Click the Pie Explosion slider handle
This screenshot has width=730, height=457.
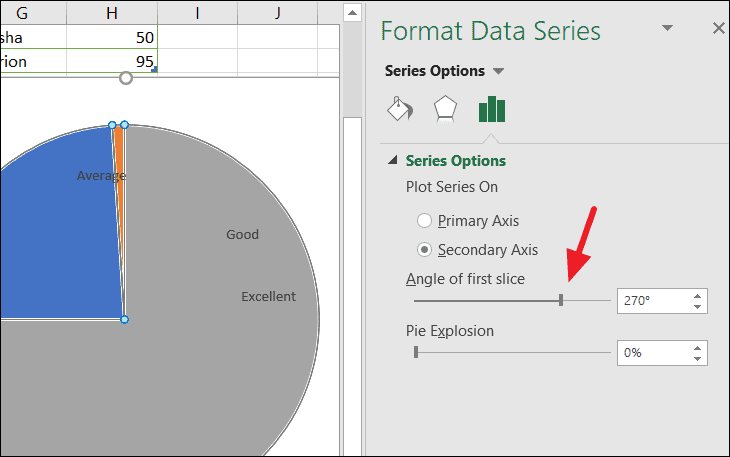(x=416, y=352)
